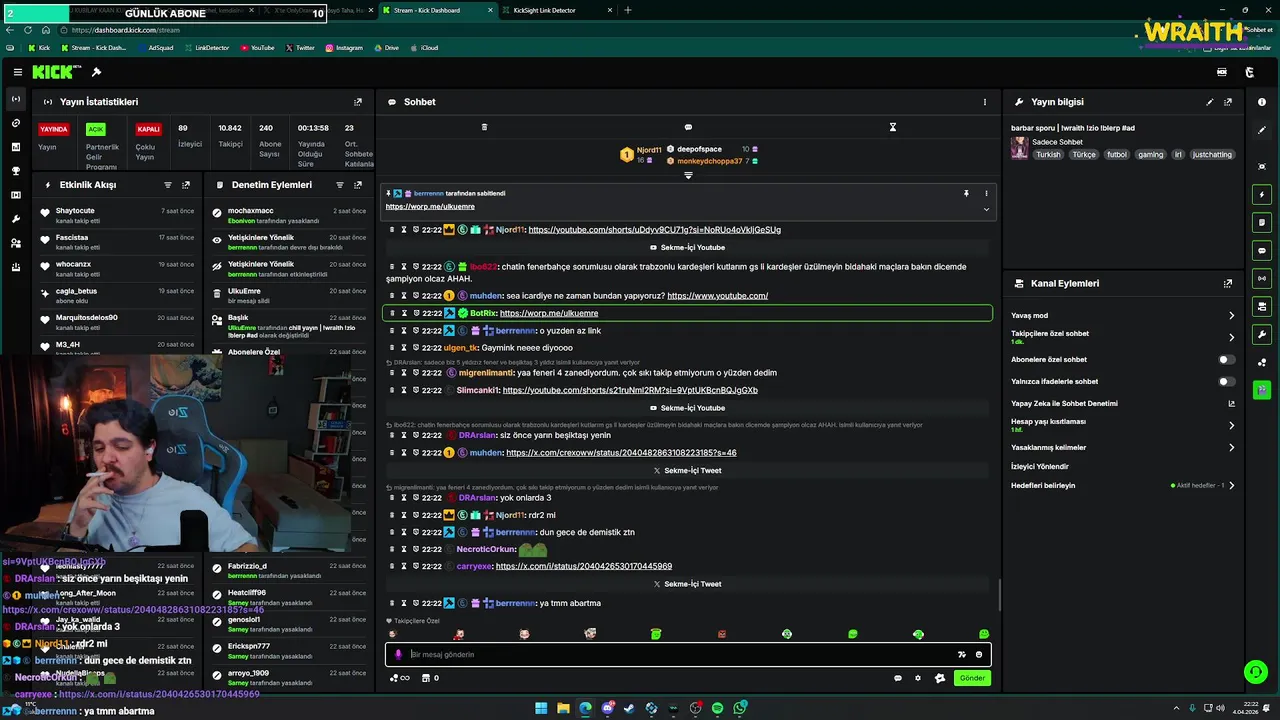Expand leaderboard with double arrow below gifters

pyautogui.click(x=688, y=175)
